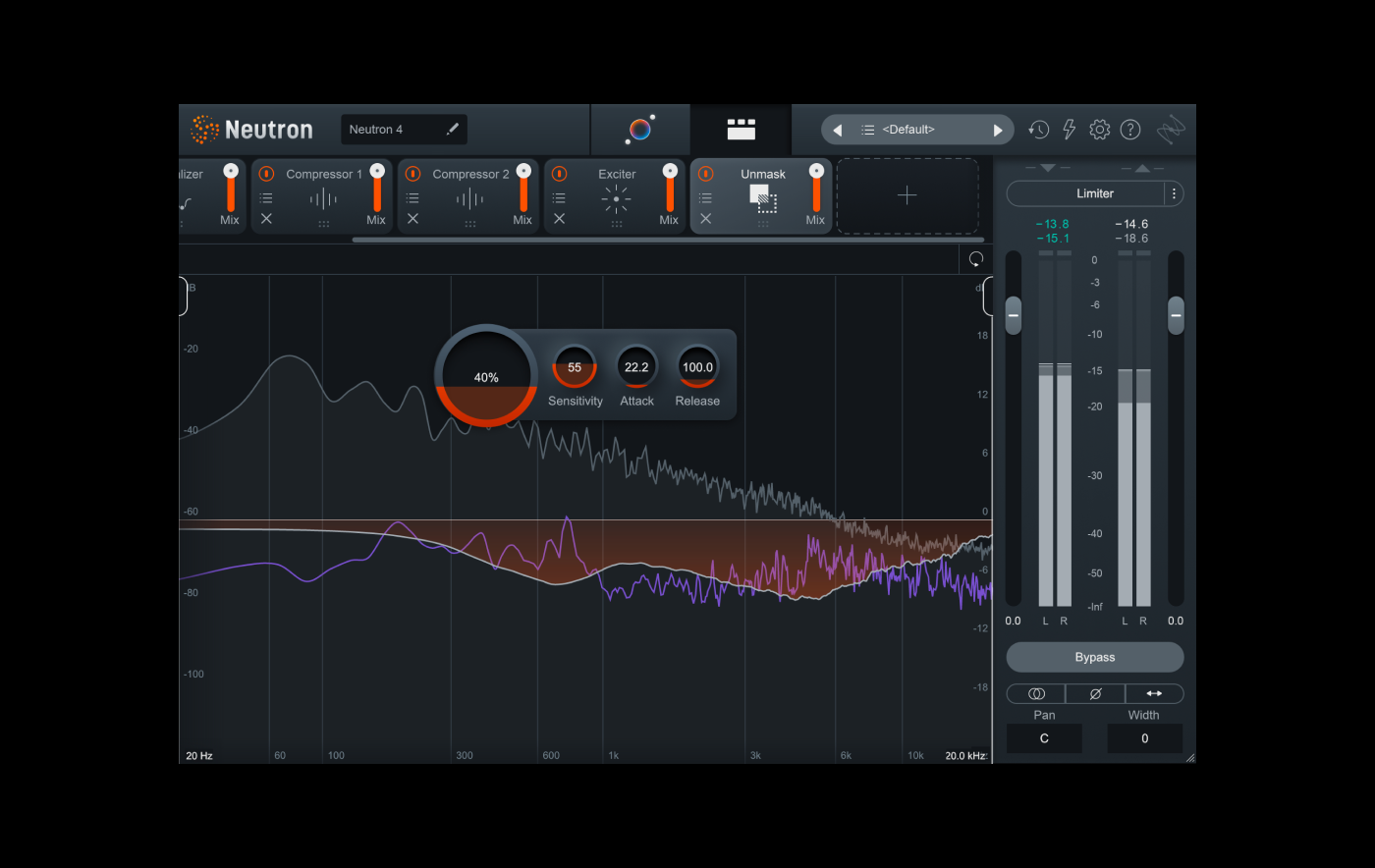Click the input down-triangle marker
This screenshot has width=1375, height=868.
pos(1048,168)
